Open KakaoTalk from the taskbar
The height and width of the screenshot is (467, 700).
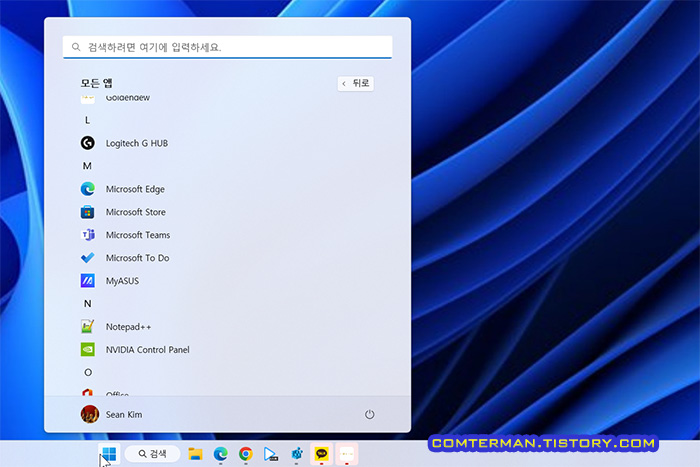point(321,454)
